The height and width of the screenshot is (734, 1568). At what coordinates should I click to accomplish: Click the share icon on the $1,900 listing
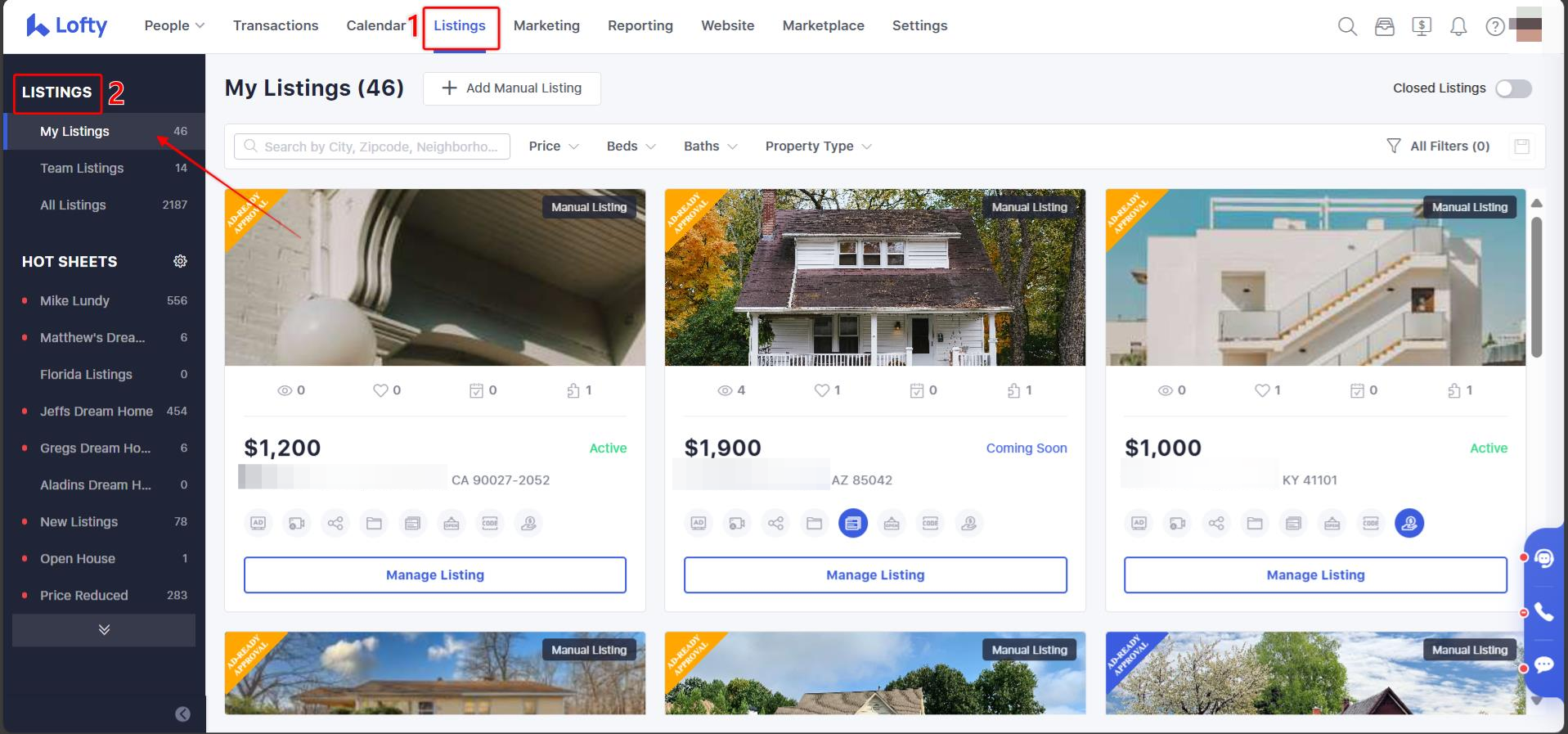(x=775, y=523)
